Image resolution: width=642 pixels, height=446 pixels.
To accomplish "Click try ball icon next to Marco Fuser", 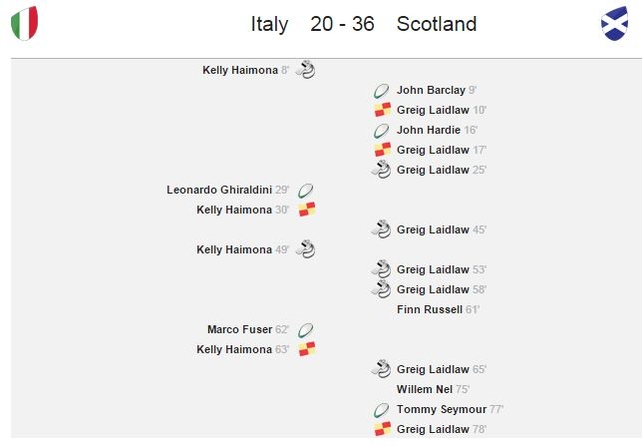I will pyautogui.click(x=306, y=330).
